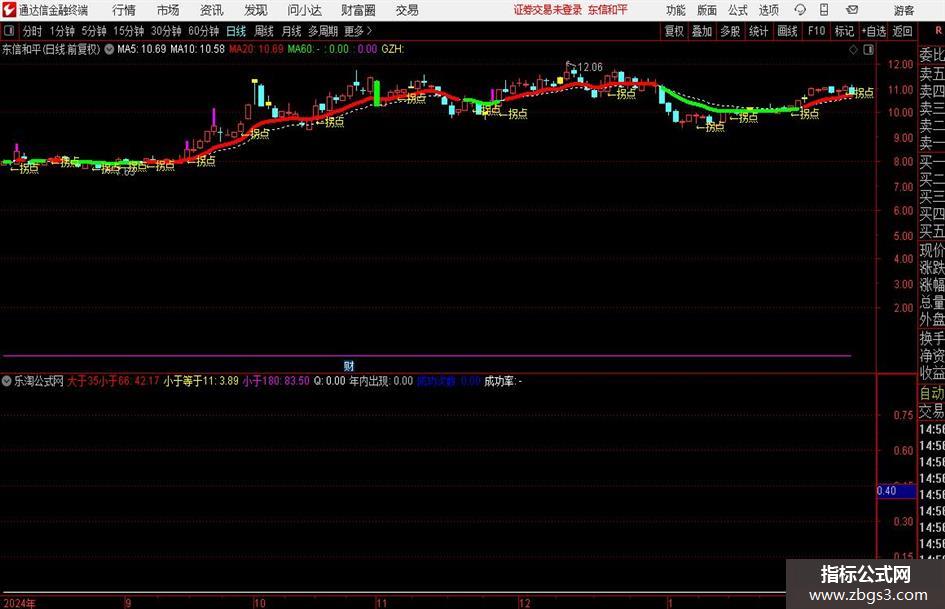Open the 资讯 menu
Viewport: 945px width, 609px height.
click(212, 10)
